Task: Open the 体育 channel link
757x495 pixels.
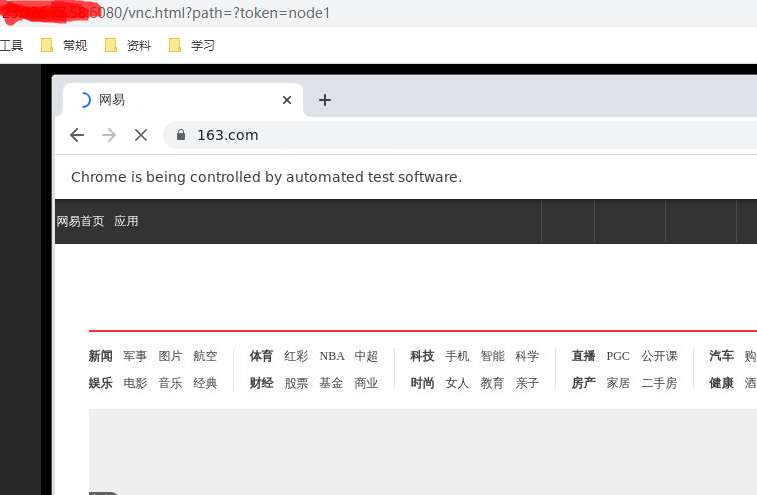Action: pyautogui.click(x=261, y=356)
